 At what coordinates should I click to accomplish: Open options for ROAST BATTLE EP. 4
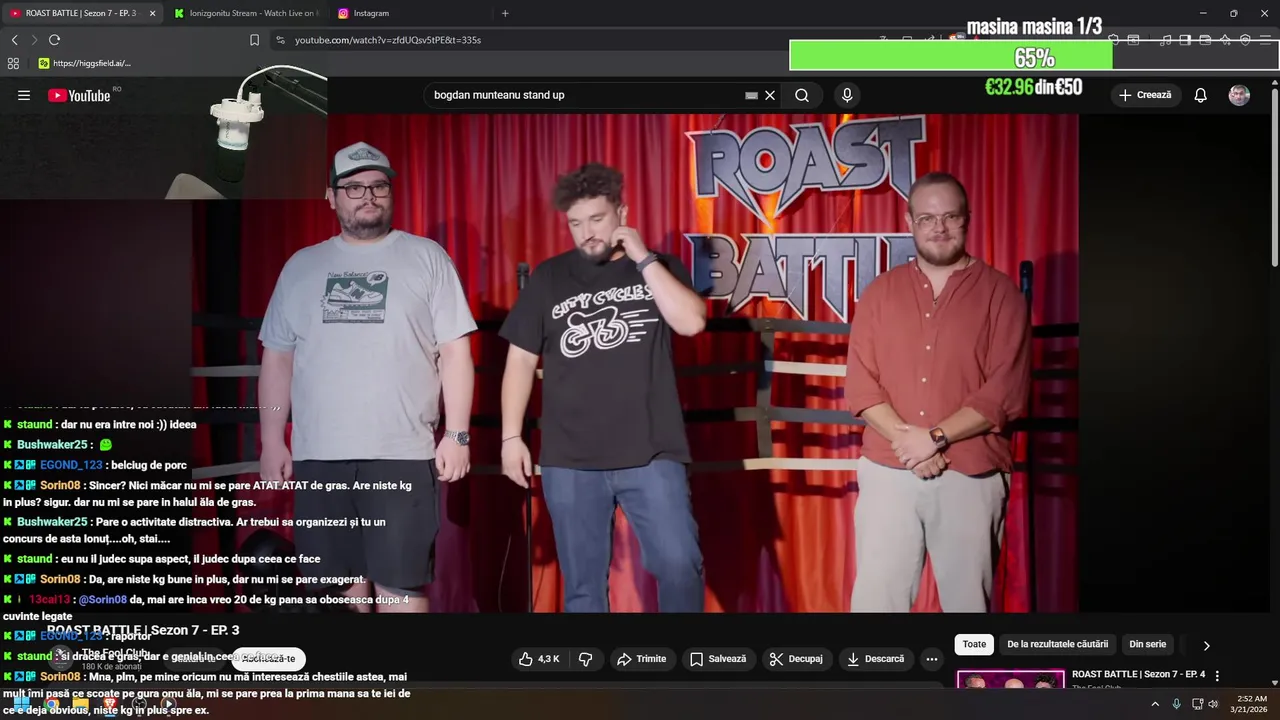(1217, 677)
